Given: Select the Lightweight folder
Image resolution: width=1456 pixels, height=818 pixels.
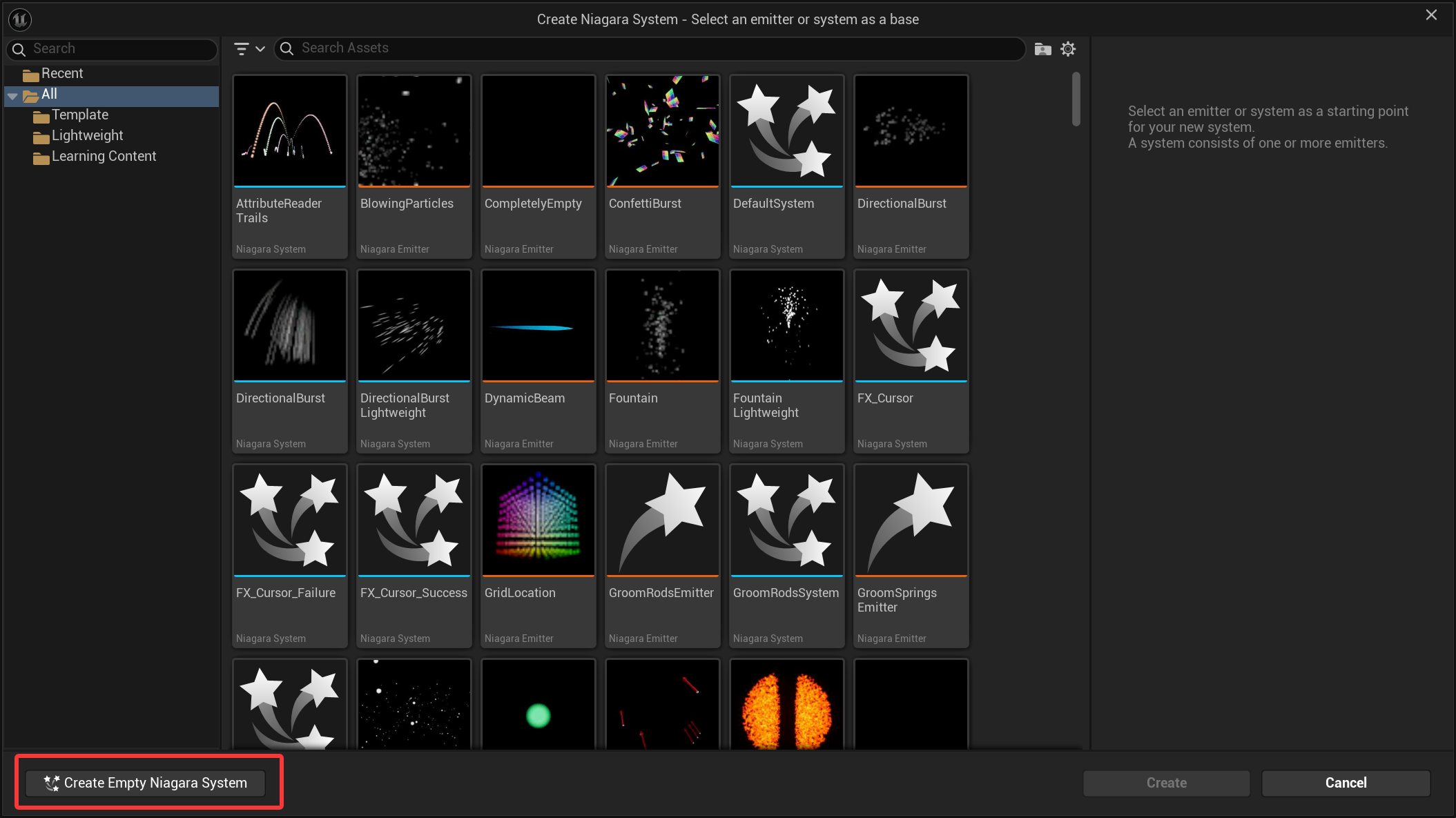Looking at the screenshot, I should (87, 136).
